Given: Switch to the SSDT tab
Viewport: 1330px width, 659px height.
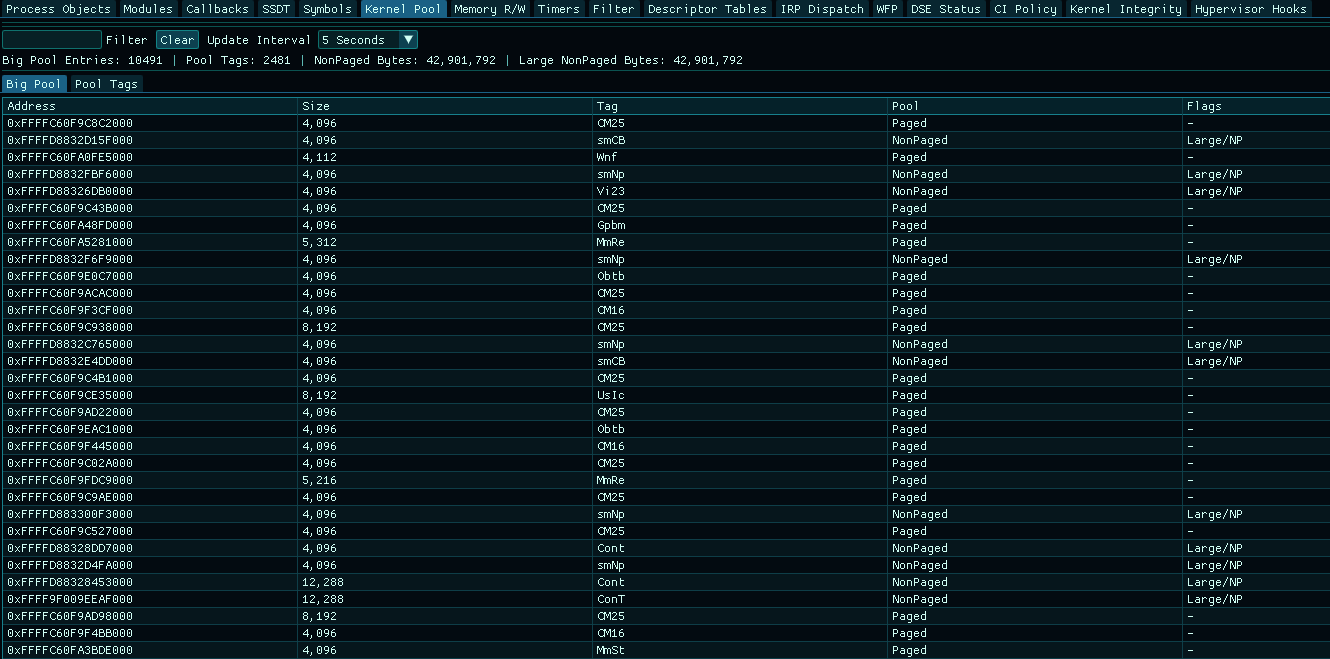Looking at the screenshot, I should pyautogui.click(x=276, y=9).
